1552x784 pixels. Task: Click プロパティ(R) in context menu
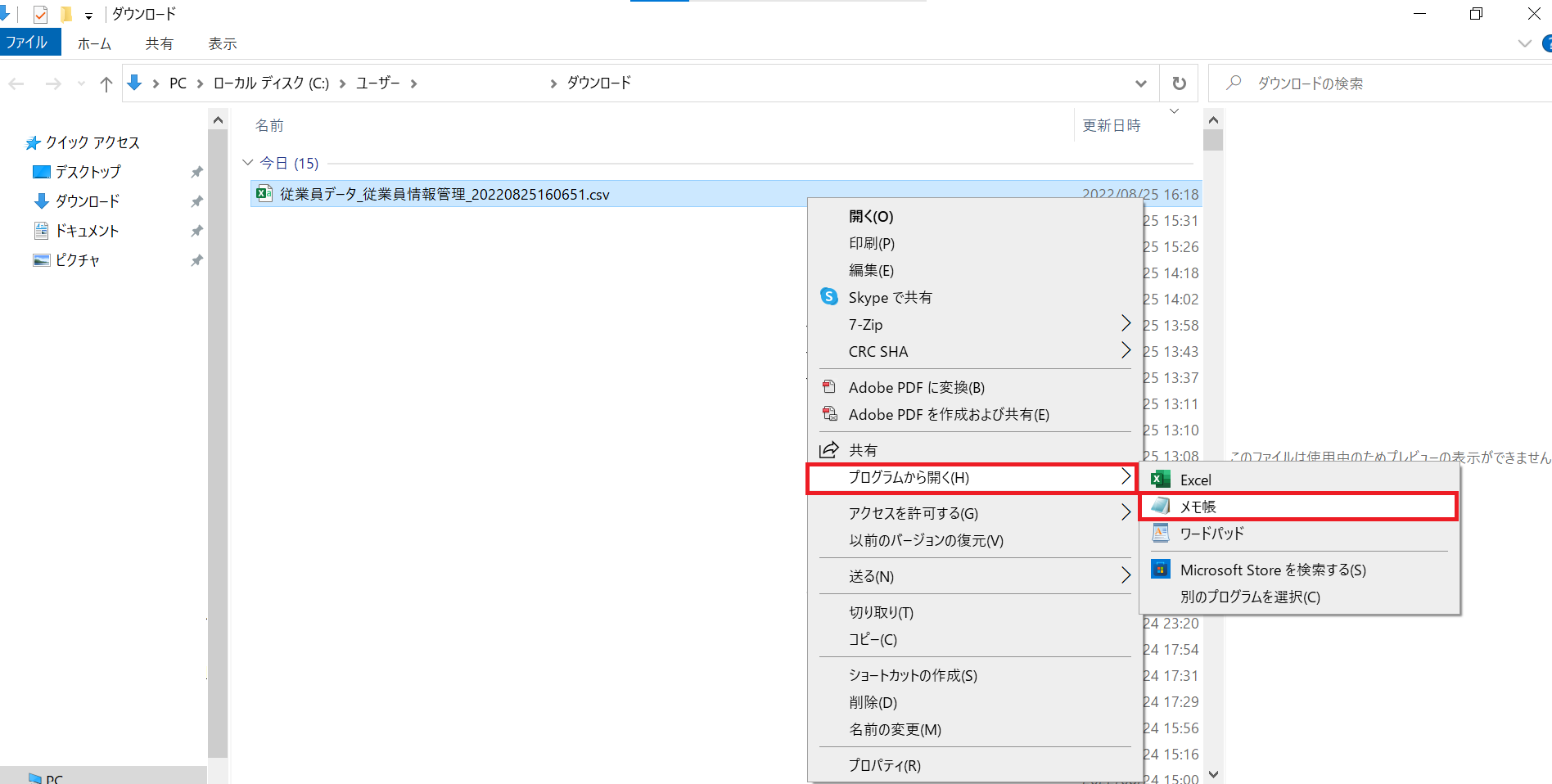click(x=884, y=765)
